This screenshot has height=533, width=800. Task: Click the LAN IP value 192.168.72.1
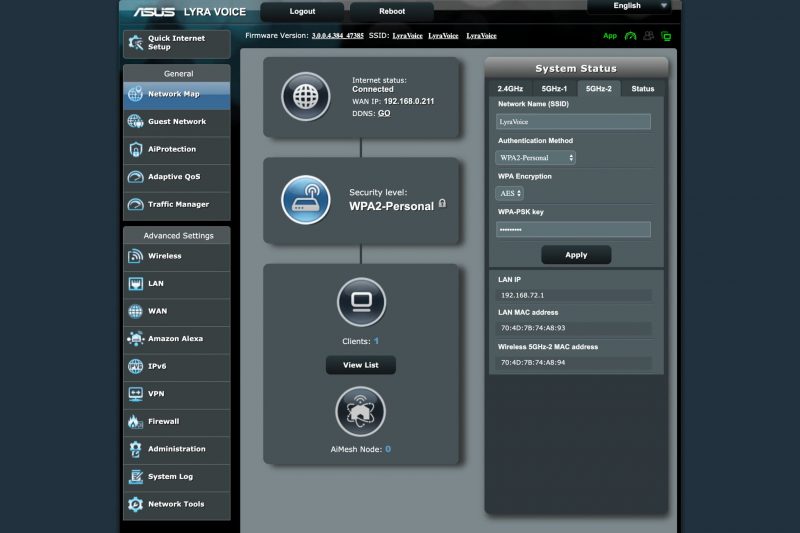[x=522, y=295]
